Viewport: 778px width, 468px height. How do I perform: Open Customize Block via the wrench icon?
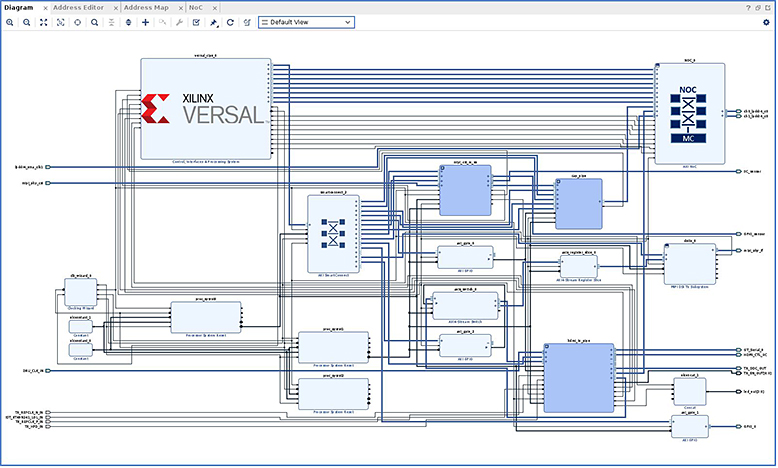tap(180, 22)
